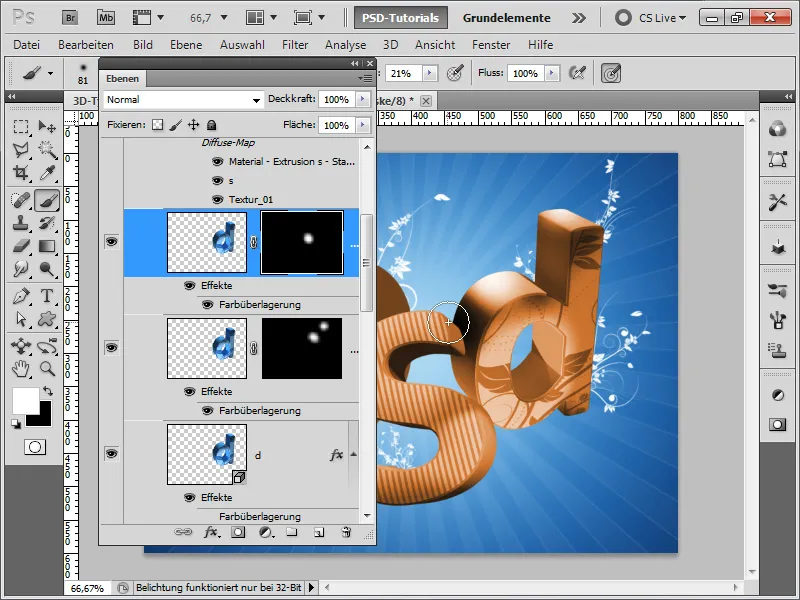Viewport: 800px width, 600px height.
Task: Toggle visibility of s texture entry
Action: point(217,181)
